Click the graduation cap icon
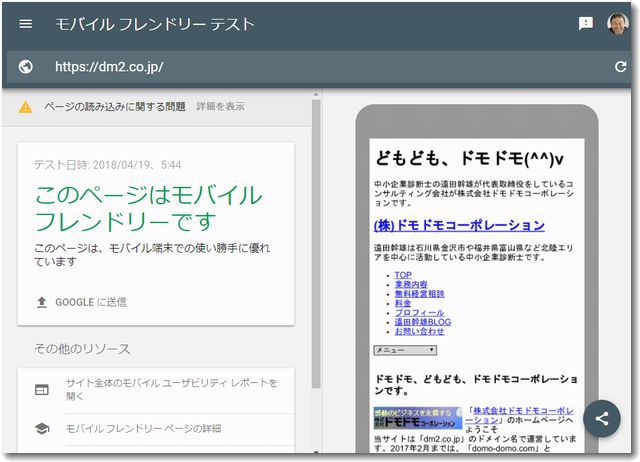The image size is (640, 462). 42,429
